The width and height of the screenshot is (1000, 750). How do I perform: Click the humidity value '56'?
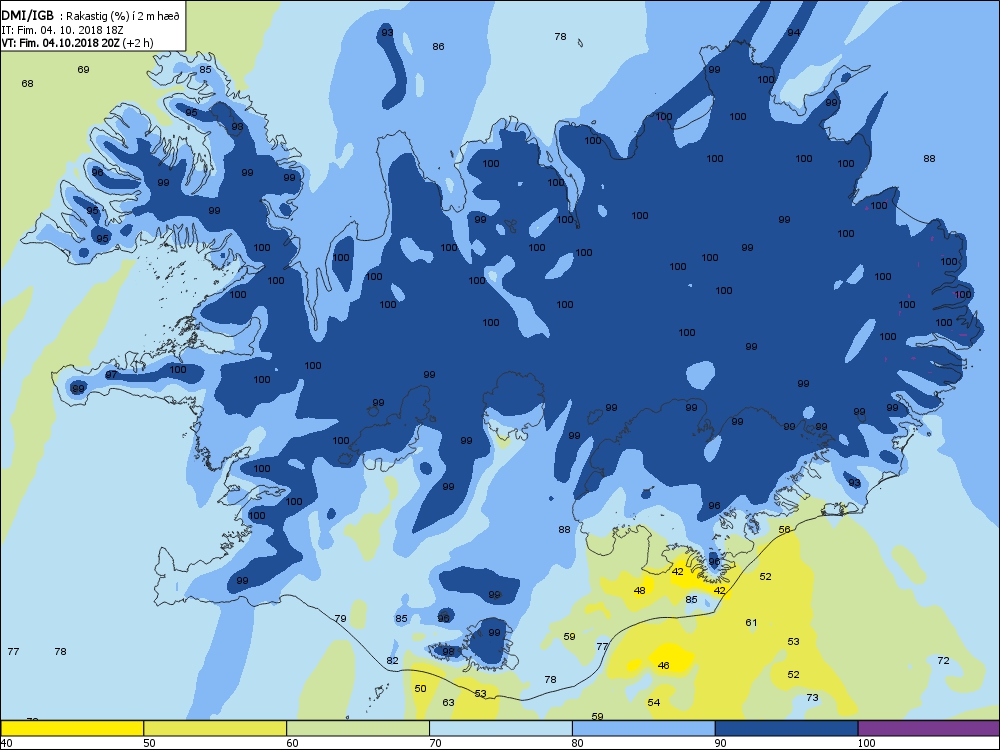(784, 529)
